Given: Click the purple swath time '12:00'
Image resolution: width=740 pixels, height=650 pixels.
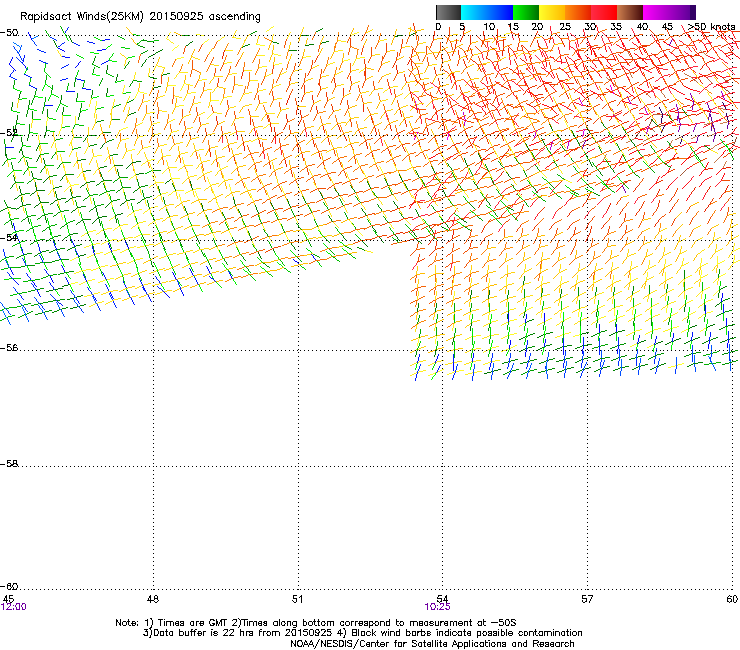Looking at the screenshot, I should click(14, 607).
